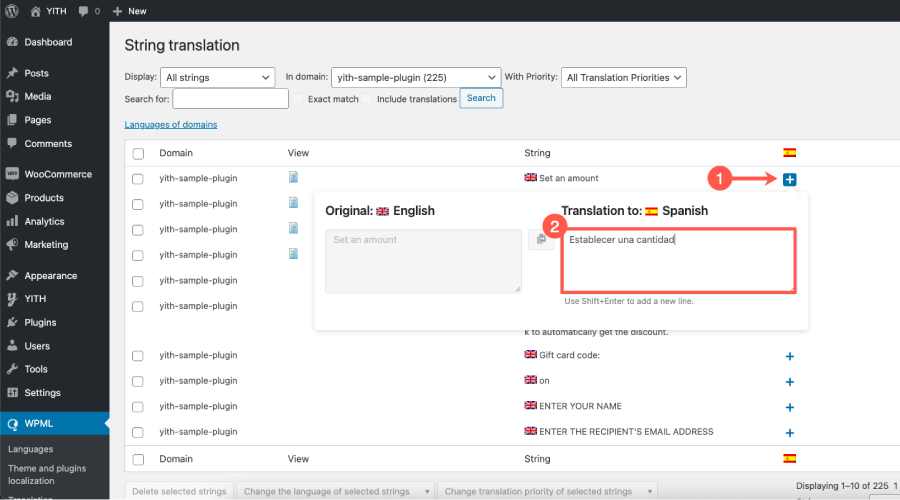Open the Display 'All strings' dropdown

pos(217,77)
